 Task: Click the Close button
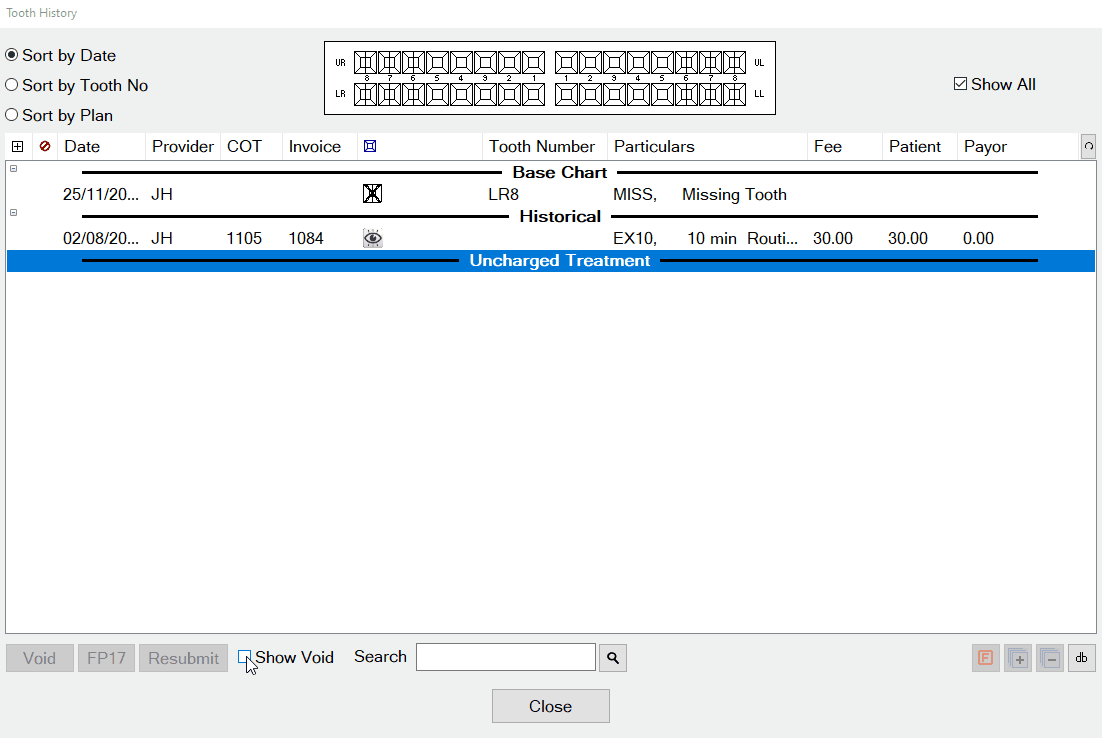tap(550, 706)
